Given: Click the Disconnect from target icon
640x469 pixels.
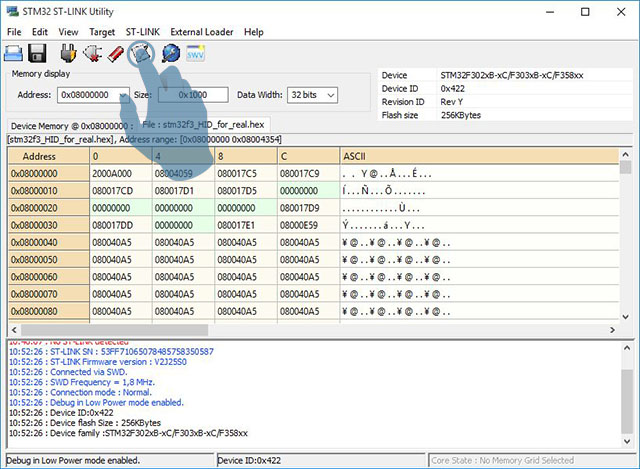Looking at the screenshot, I should tap(92, 53).
